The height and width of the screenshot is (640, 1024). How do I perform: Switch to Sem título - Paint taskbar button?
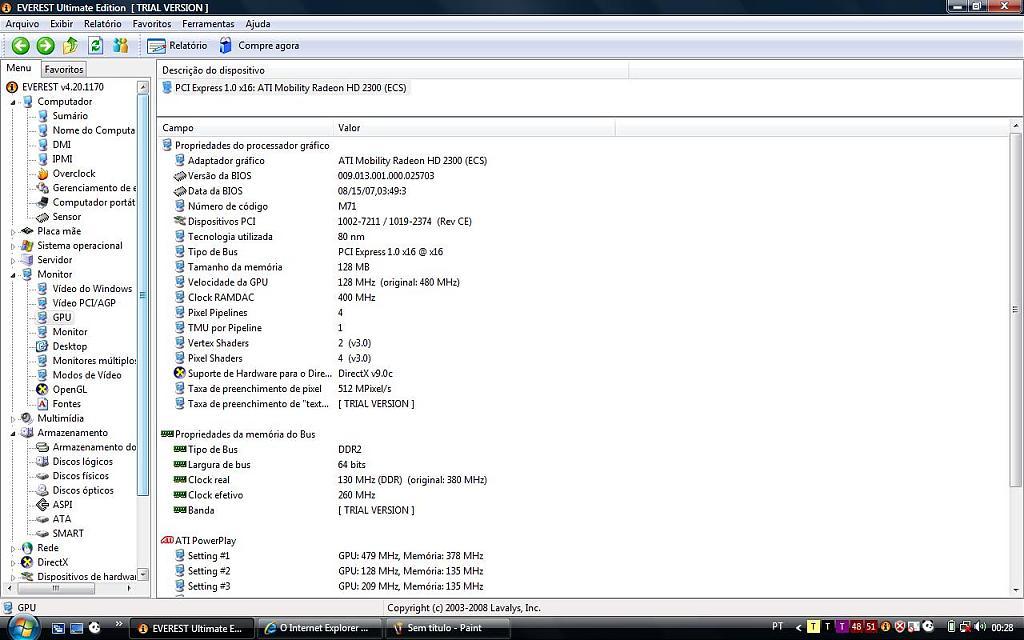click(448, 628)
